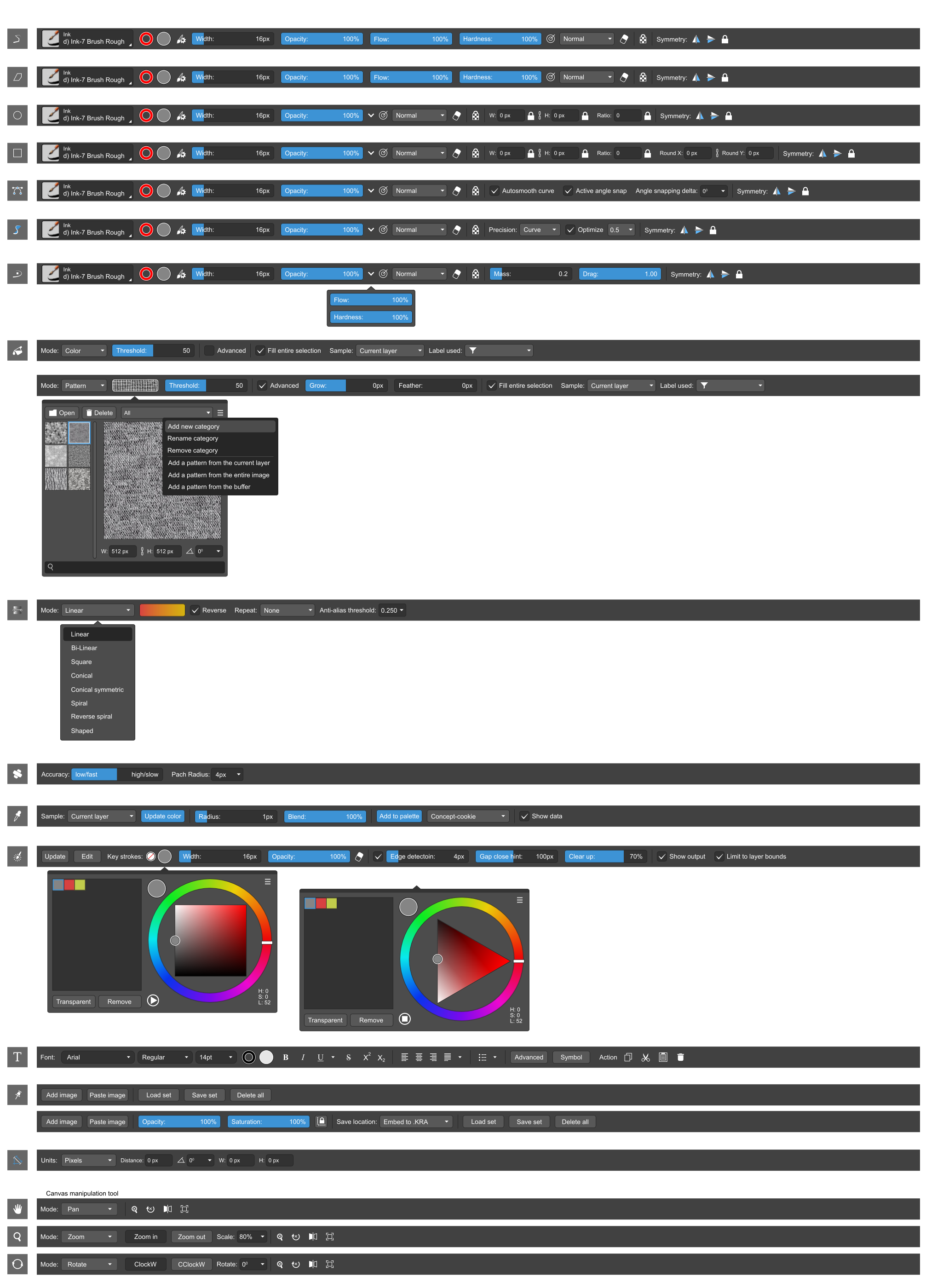Image resolution: width=943 pixels, height=1288 pixels.
Task: Click the Smart Patch tool icon
Action: pyautogui.click(x=17, y=774)
